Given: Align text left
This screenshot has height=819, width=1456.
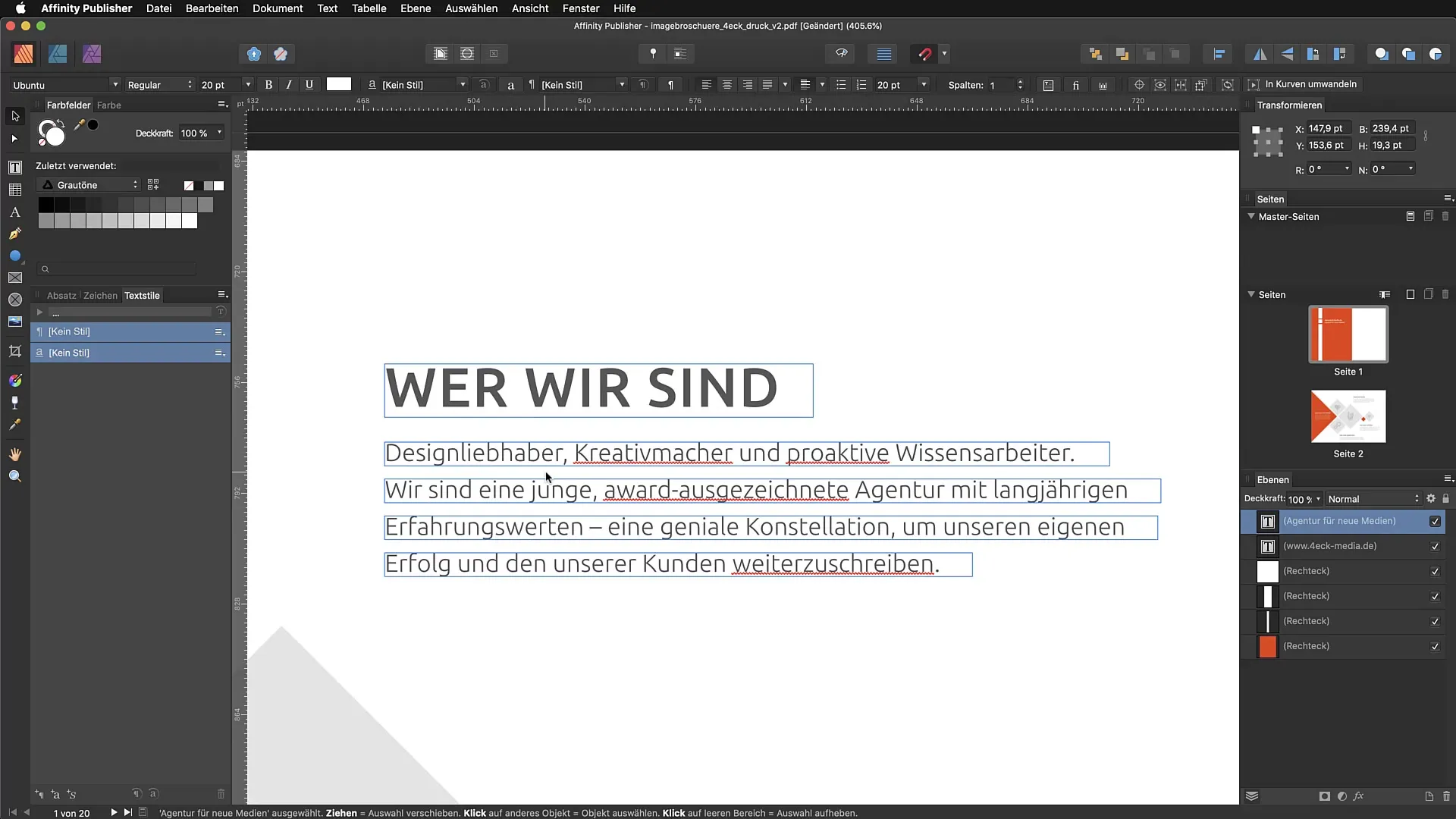Looking at the screenshot, I should pyautogui.click(x=706, y=85).
